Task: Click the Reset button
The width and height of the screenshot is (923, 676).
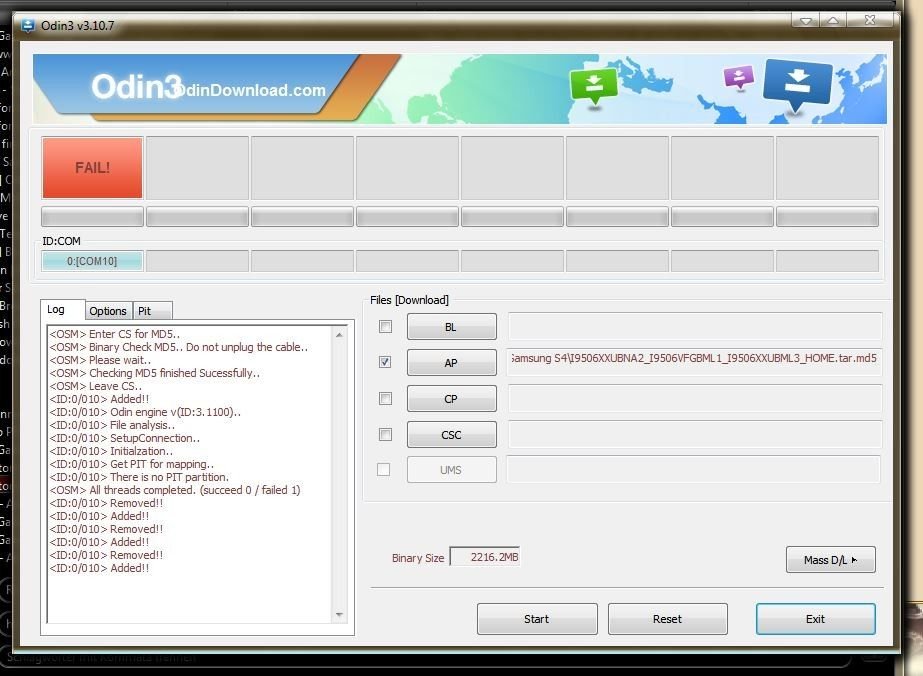Action: (x=668, y=619)
